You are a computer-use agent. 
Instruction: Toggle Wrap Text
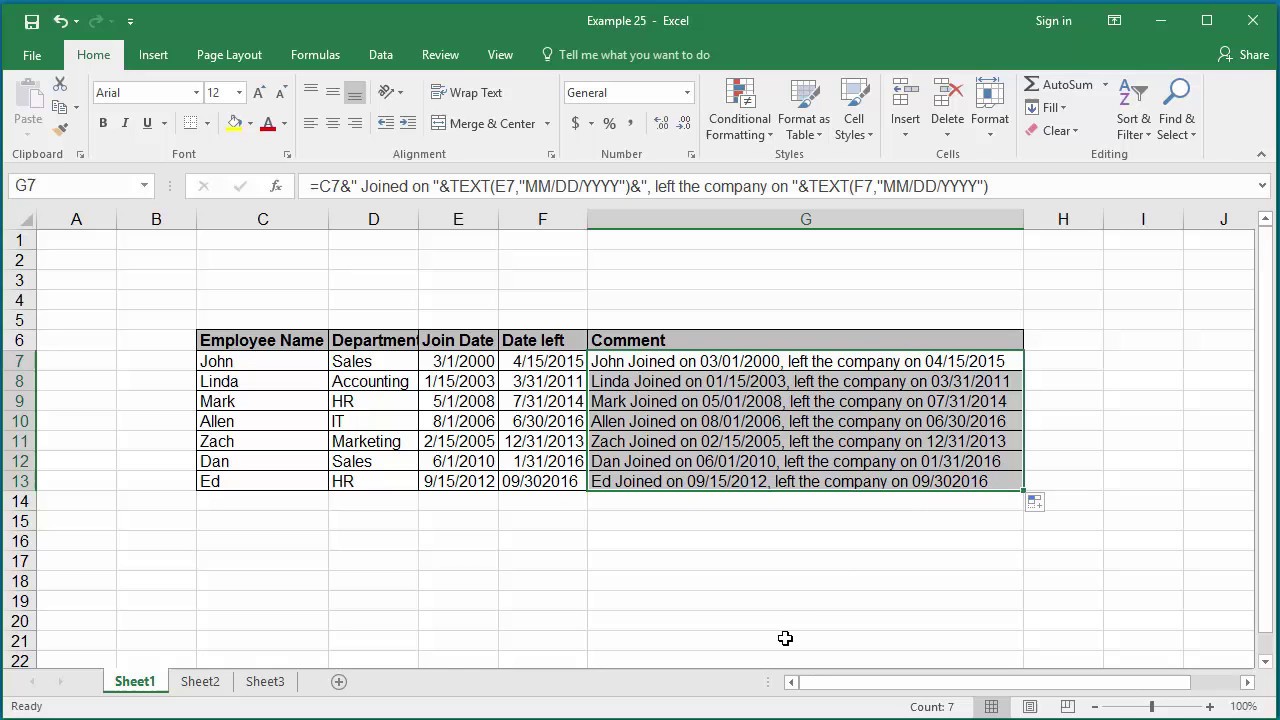pyautogui.click(x=466, y=92)
